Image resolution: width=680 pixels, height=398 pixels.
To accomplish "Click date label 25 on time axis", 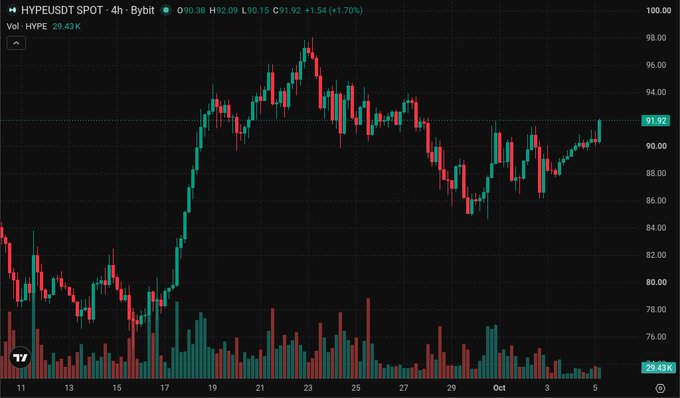I will (356, 388).
